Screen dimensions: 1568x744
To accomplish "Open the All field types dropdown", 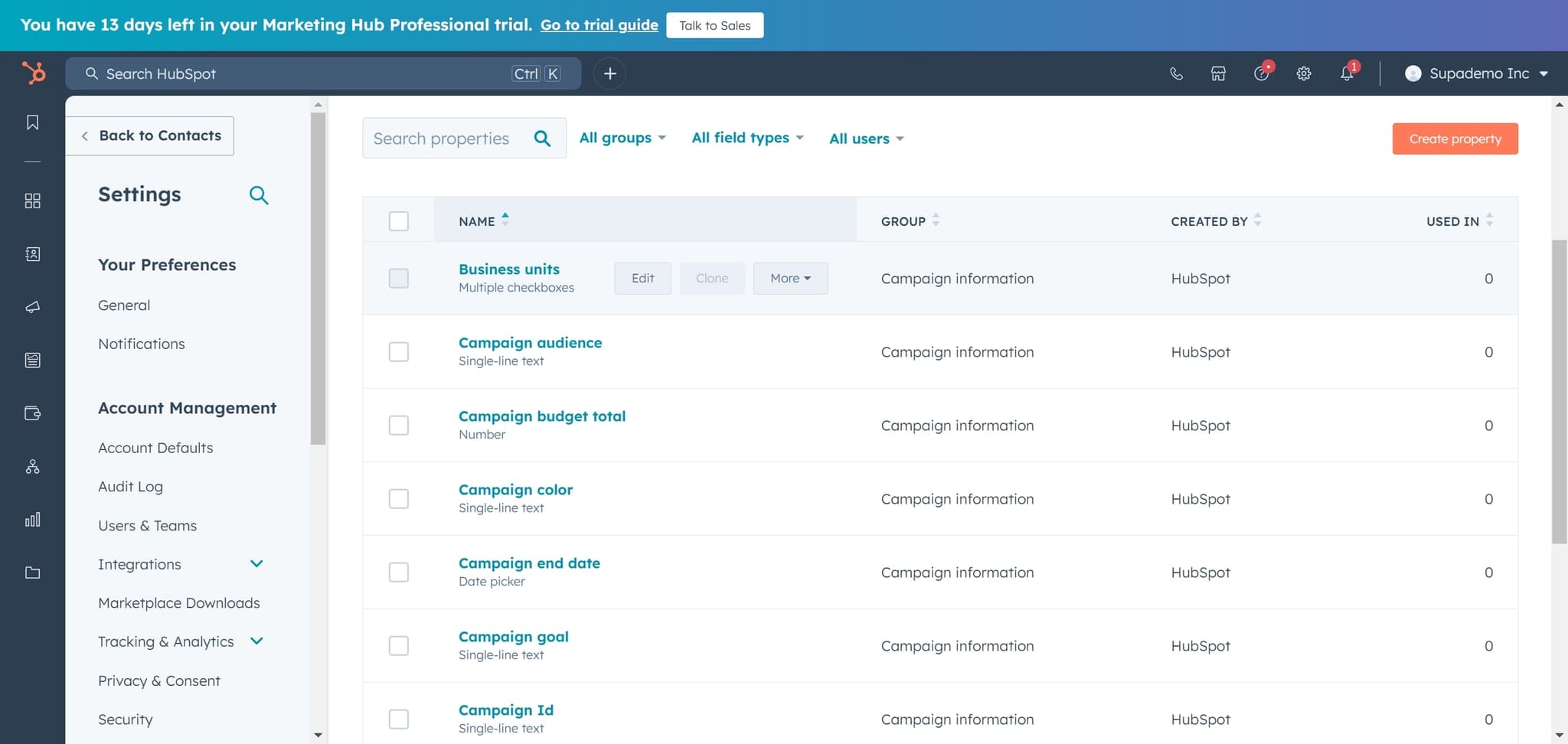I will point(747,138).
